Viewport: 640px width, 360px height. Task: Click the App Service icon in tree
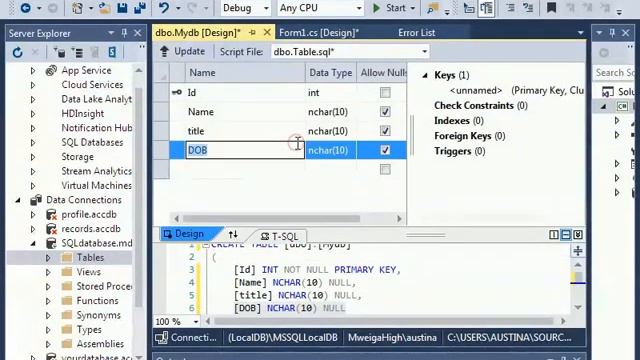pyautogui.click(x=51, y=70)
